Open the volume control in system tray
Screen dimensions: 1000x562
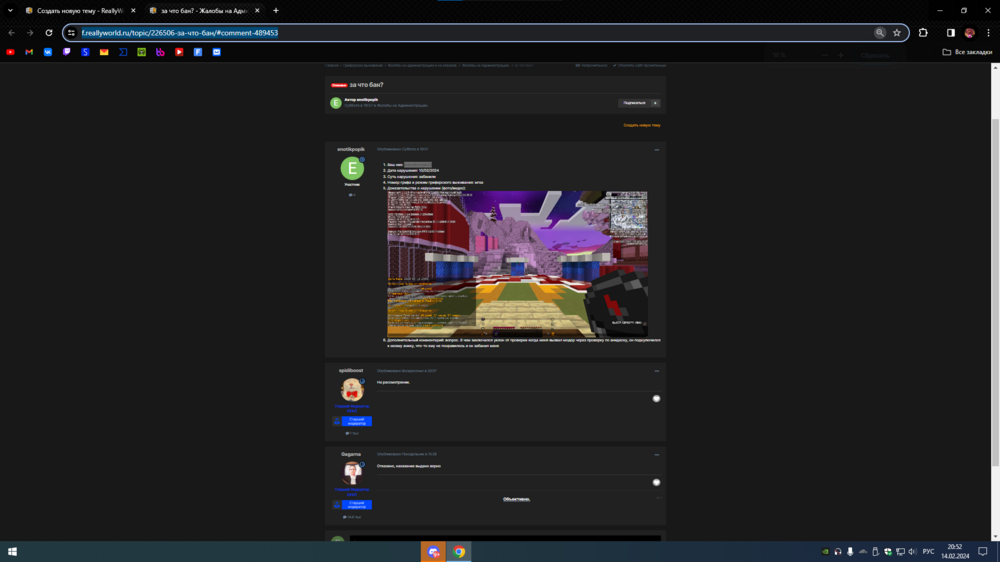click(x=913, y=552)
